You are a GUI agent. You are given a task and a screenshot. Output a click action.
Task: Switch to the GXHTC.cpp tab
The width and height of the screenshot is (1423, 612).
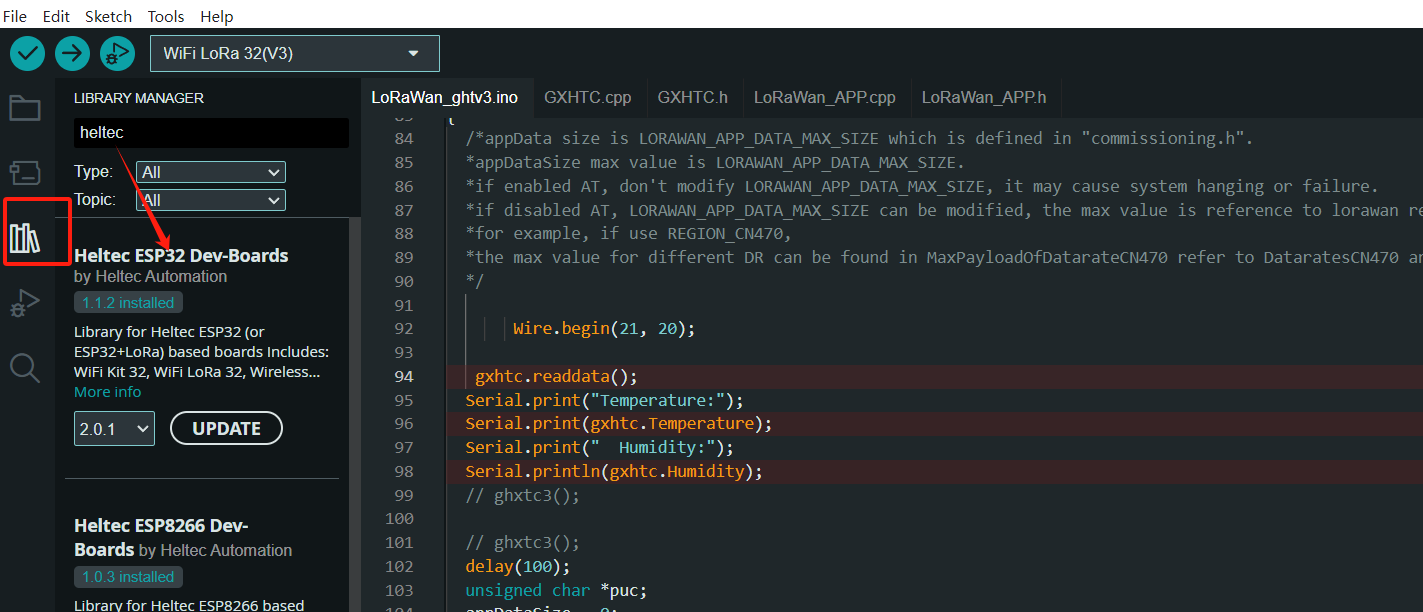tap(587, 97)
